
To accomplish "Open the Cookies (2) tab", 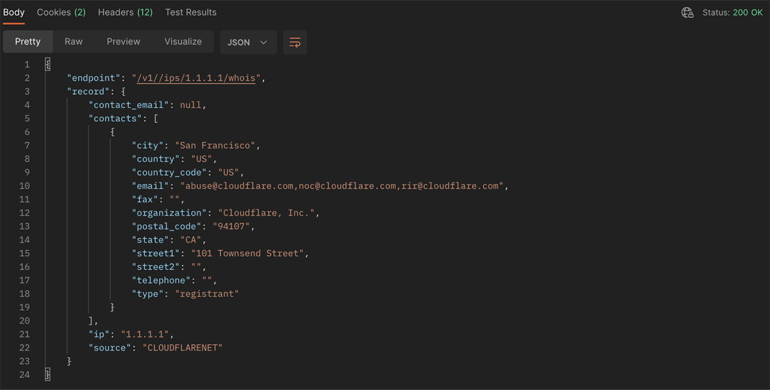I will 61,12.
